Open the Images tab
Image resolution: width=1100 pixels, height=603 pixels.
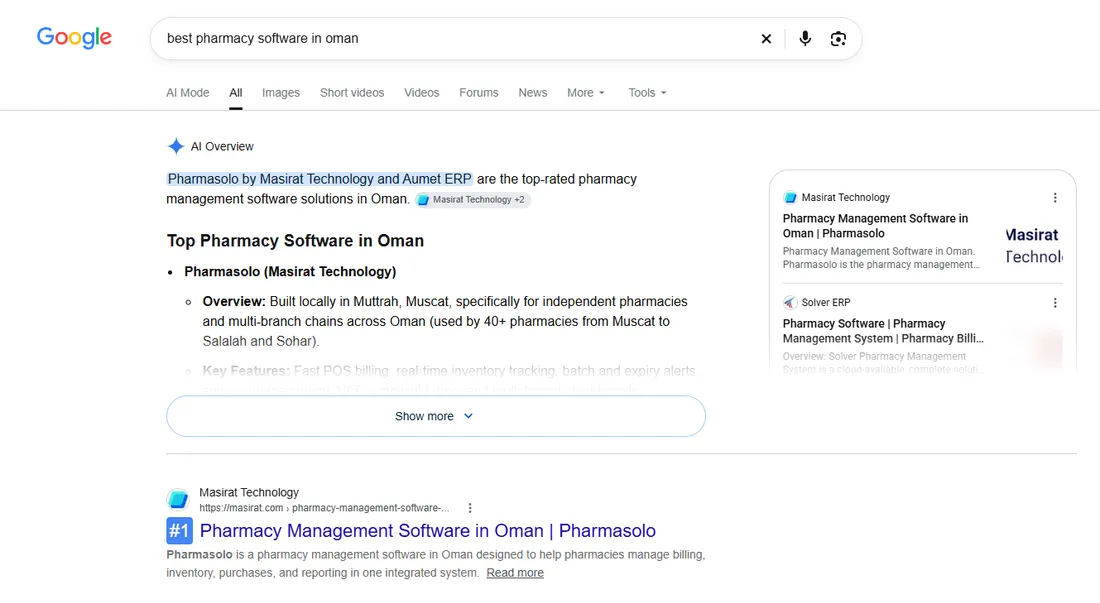pyautogui.click(x=281, y=93)
